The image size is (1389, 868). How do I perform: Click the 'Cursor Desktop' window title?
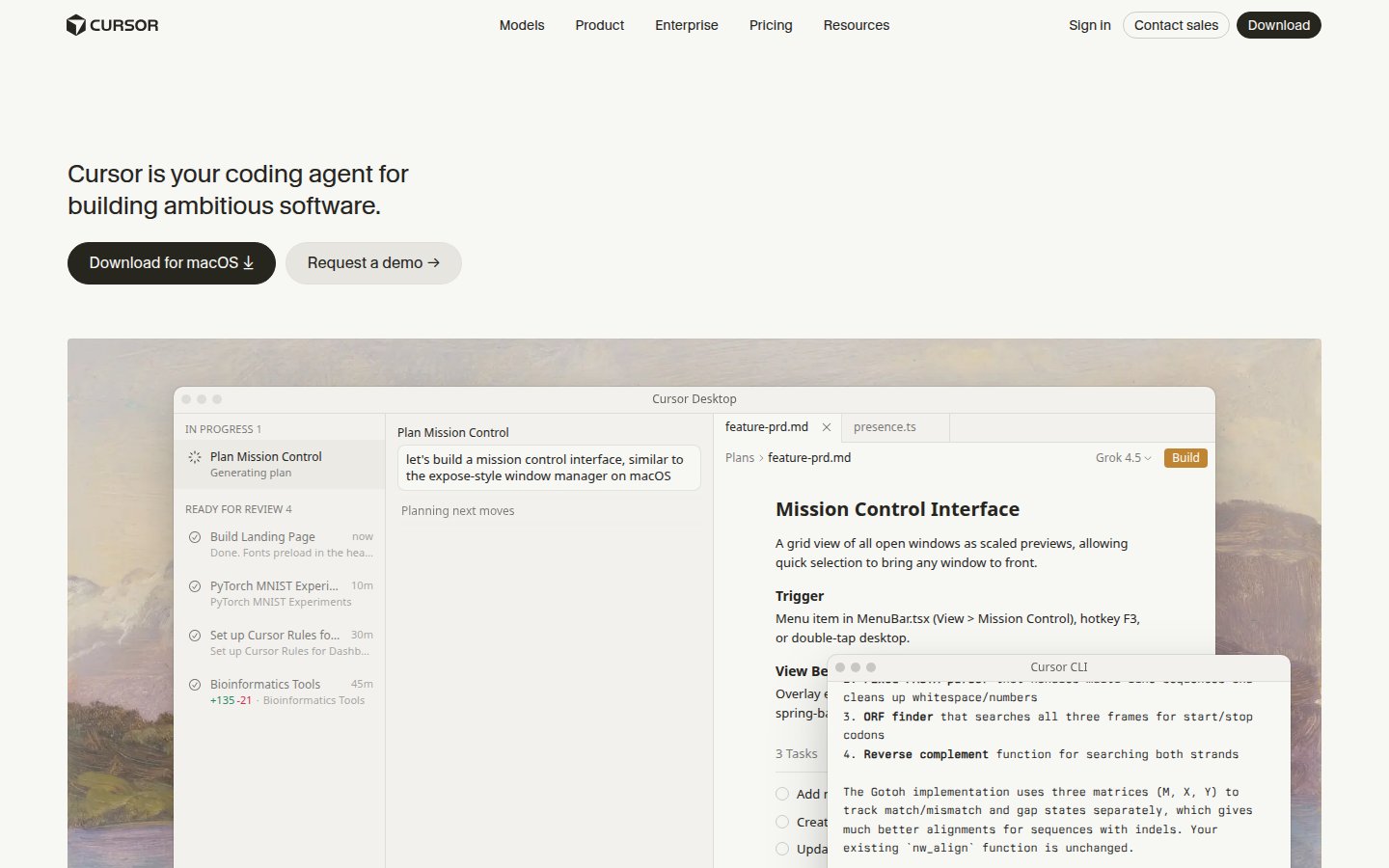pos(694,399)
